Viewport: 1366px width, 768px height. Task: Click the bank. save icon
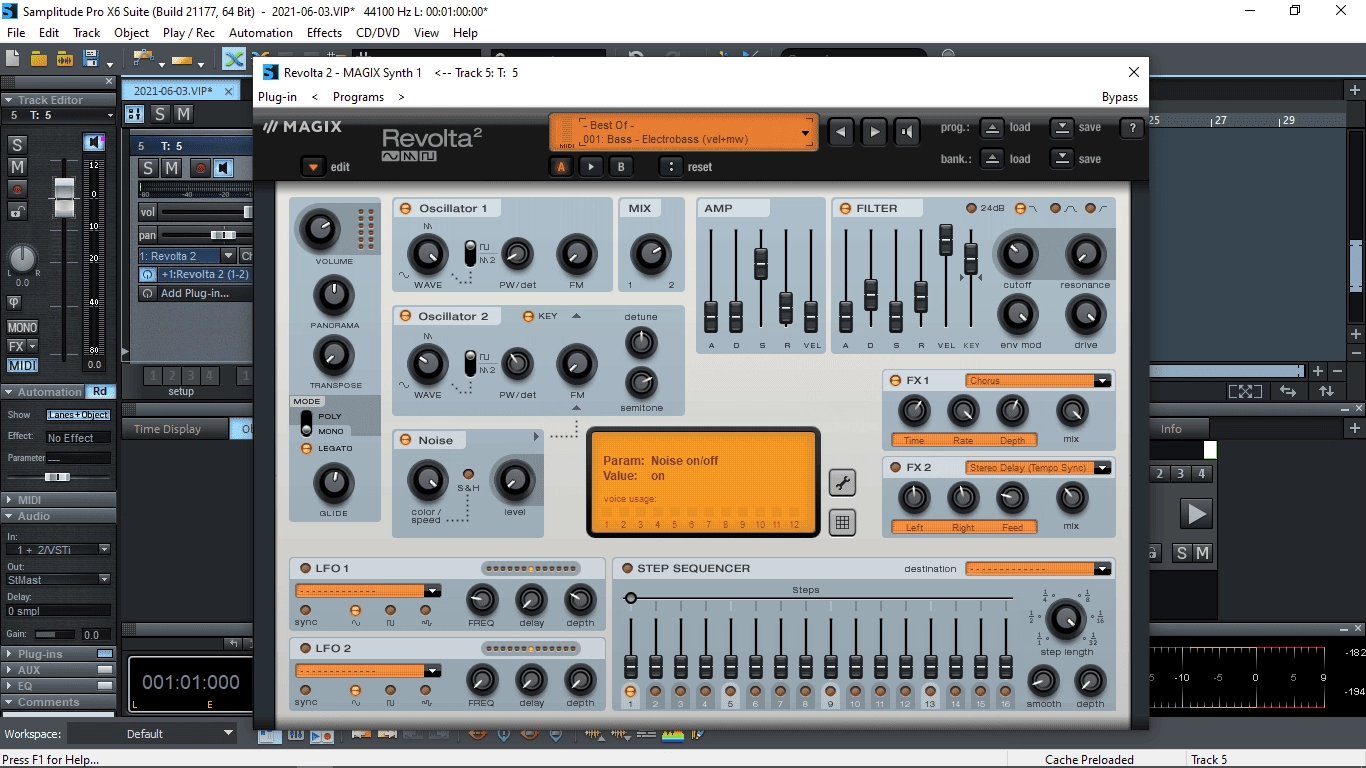click(x=1061, y=158)
